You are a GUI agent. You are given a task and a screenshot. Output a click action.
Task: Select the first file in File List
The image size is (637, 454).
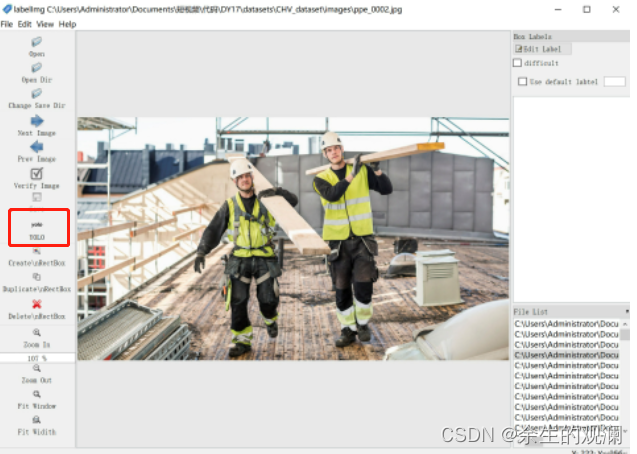[x=566, y=324]
